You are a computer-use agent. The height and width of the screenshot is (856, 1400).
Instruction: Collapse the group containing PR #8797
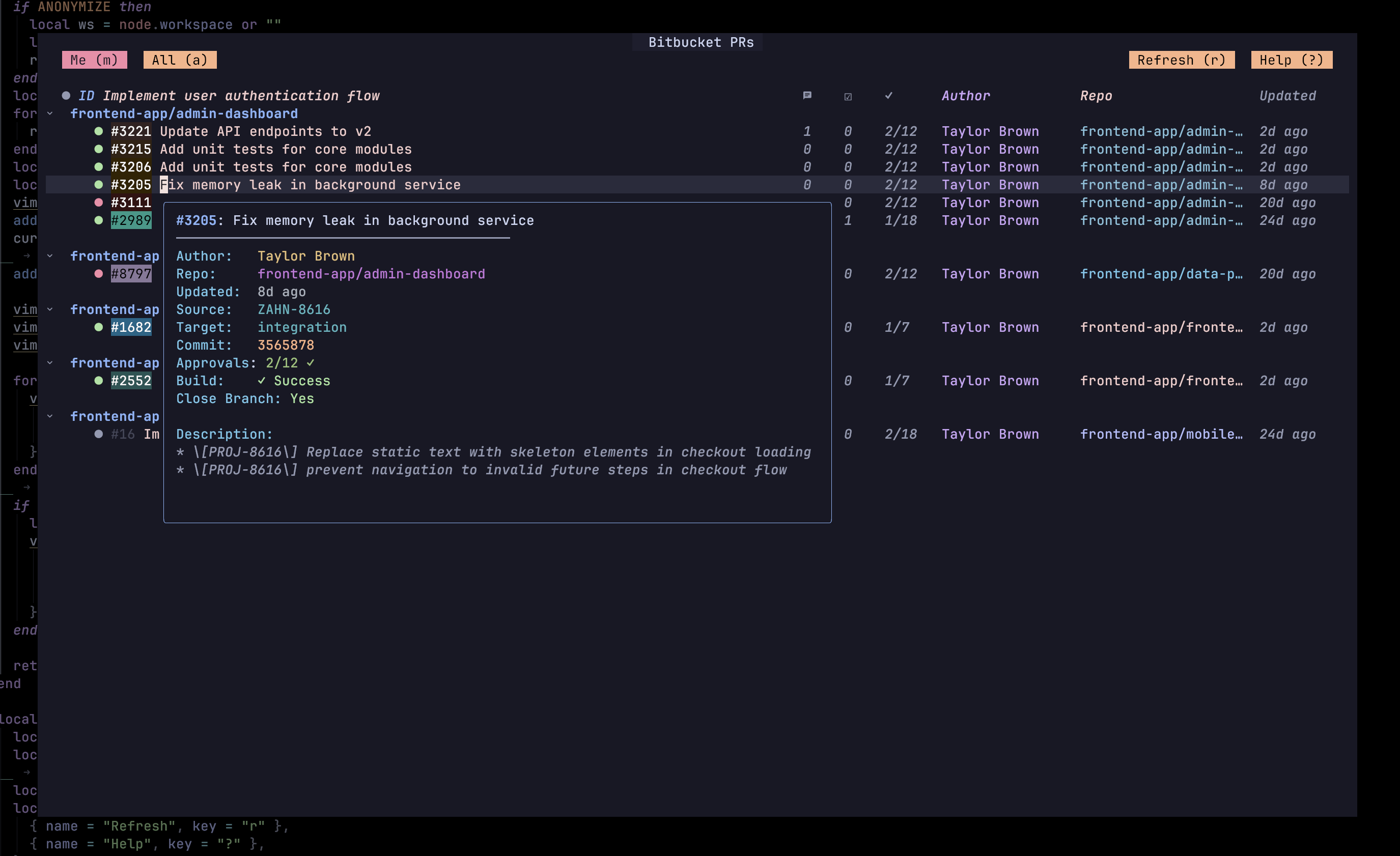[x=50, y=256]
